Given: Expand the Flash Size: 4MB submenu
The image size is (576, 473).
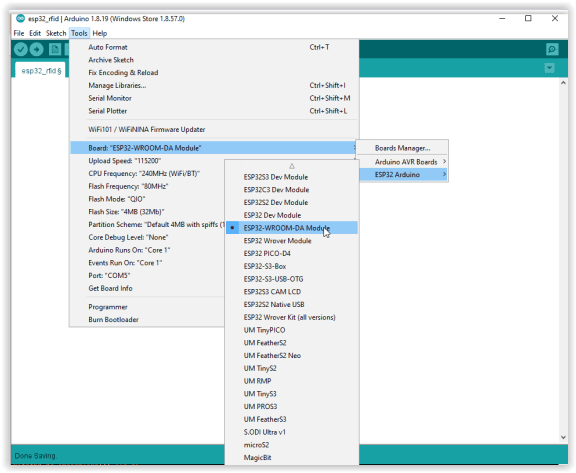Looking at the screenshot, I should coord(147,212).
